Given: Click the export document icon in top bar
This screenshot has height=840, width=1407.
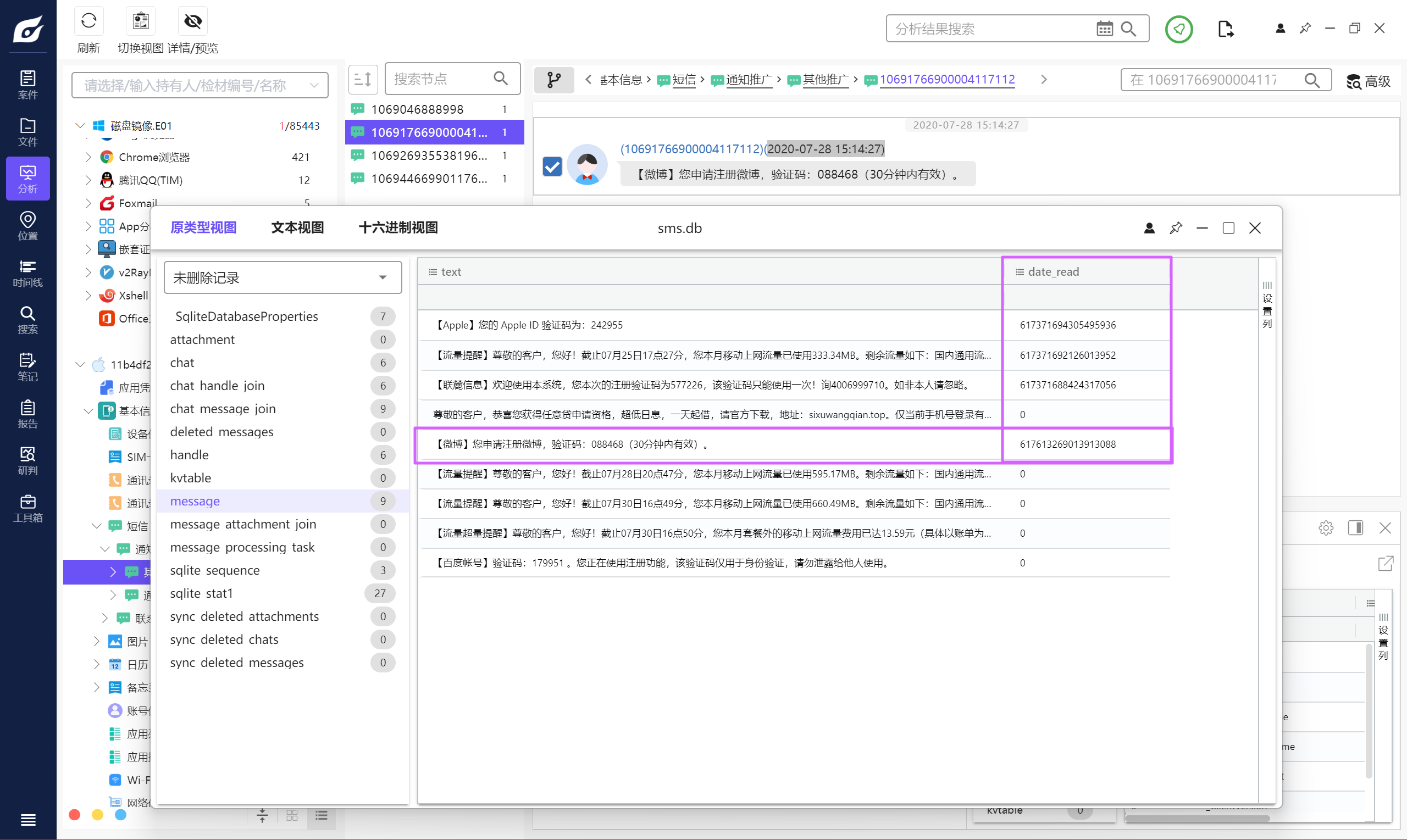Looking at the screenshot, I should coord(1226,29).
